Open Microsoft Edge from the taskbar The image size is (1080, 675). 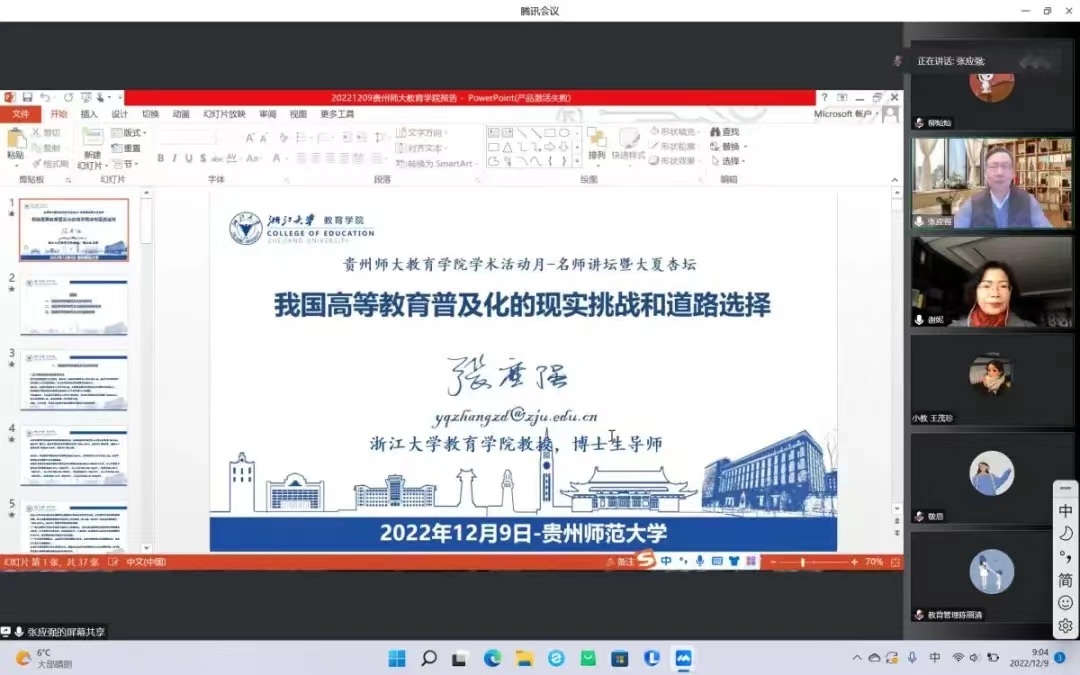492,658
